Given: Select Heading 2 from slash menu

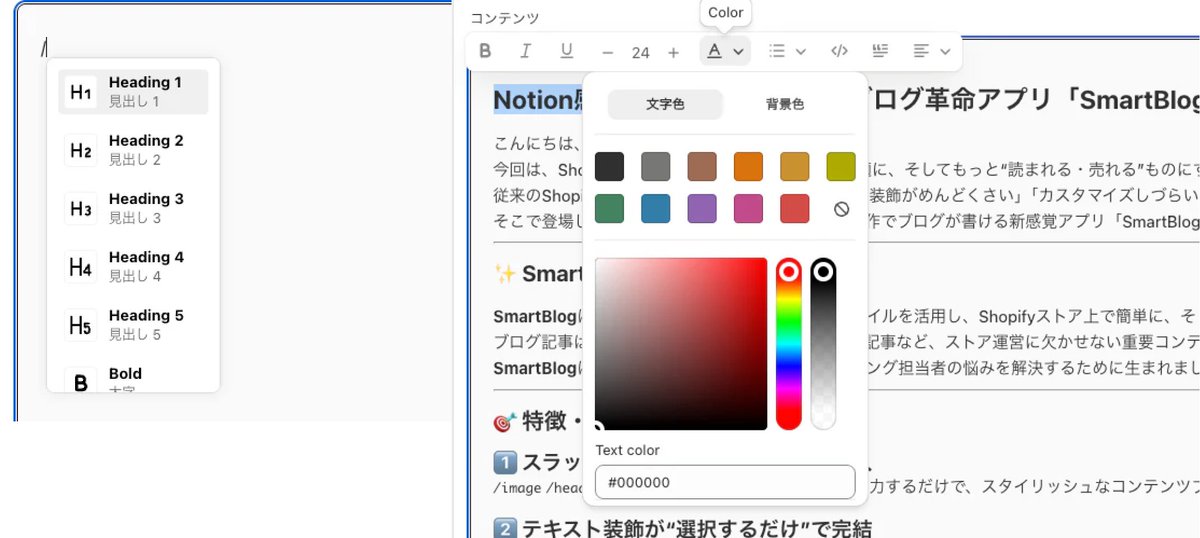Looking at the screenshot, I should pos(133,150).
